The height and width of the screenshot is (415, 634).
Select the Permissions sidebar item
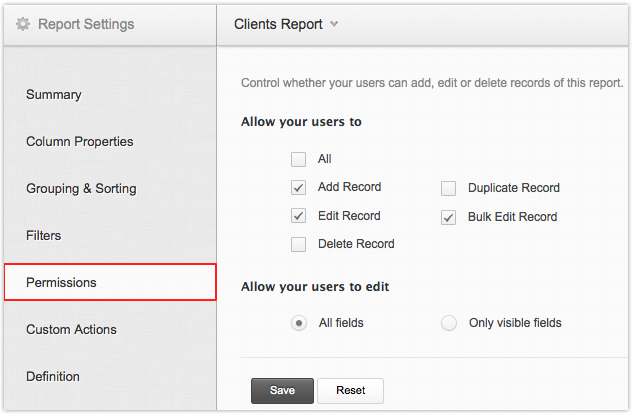61,283
